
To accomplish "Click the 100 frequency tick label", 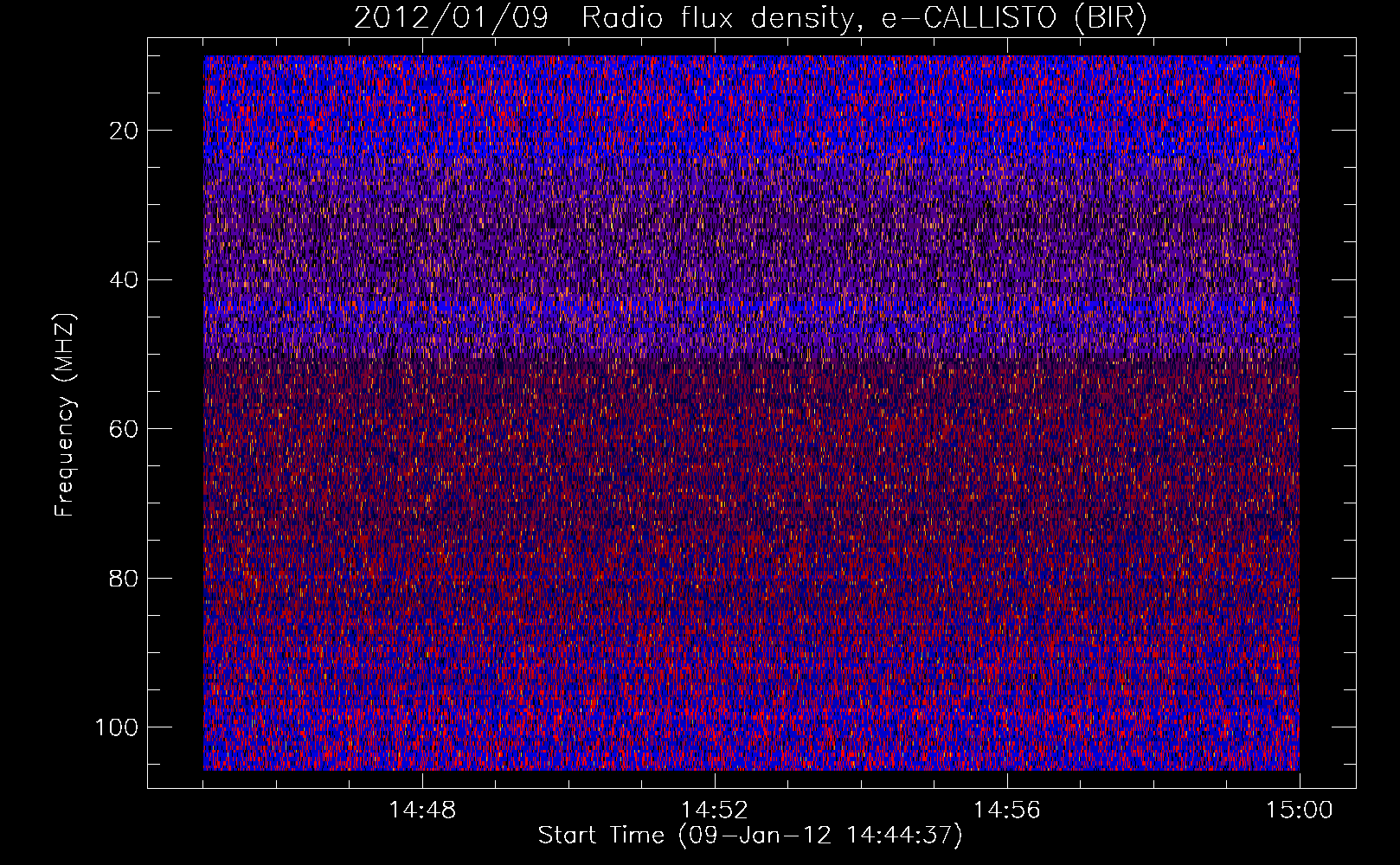I will pyautogui.click(x=117, y=727).
